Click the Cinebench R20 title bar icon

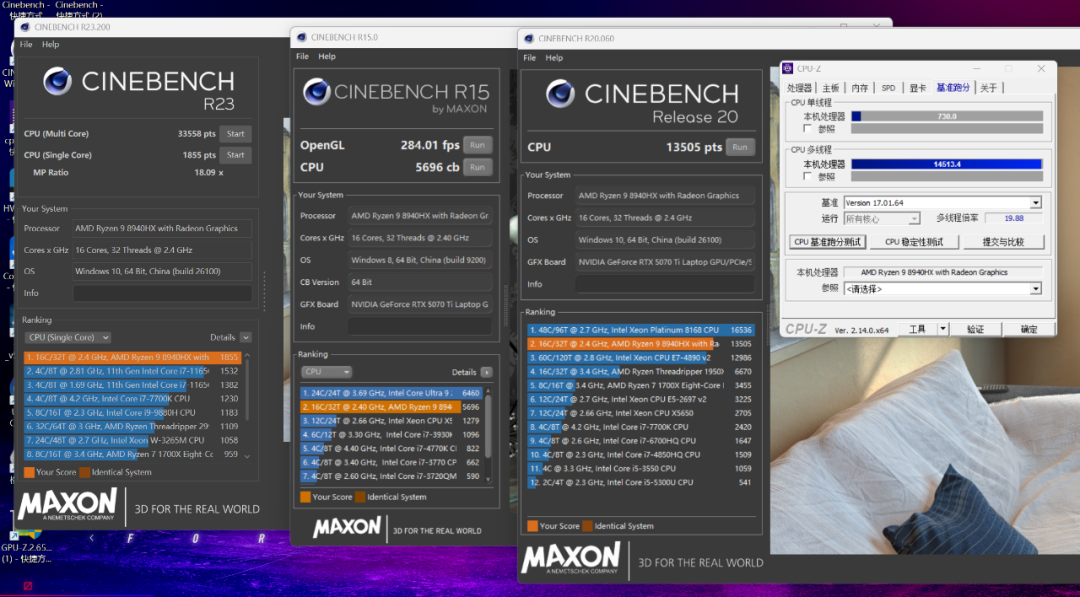pyautogui.click(x=529, y=39)
